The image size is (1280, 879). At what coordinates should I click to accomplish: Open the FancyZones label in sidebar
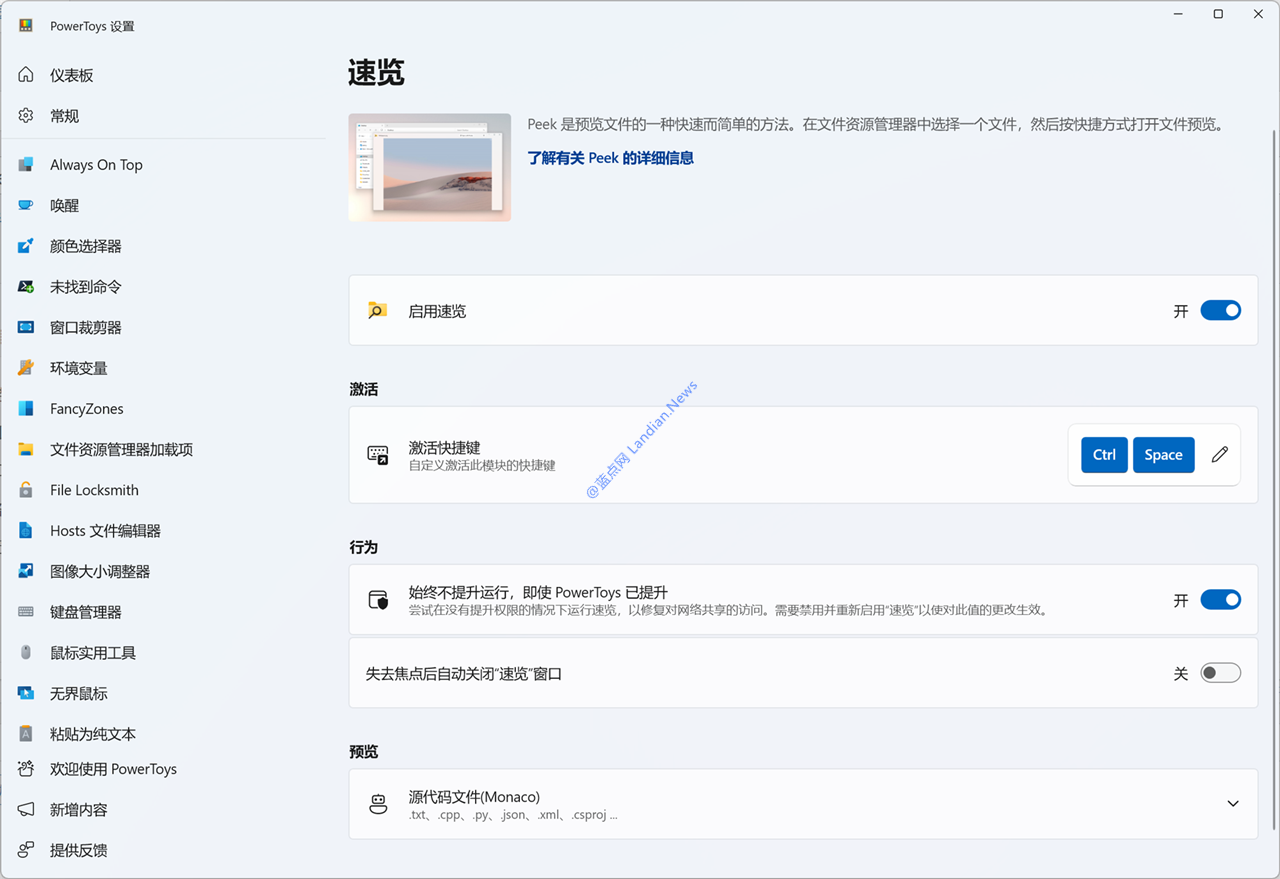click(87, 409)
